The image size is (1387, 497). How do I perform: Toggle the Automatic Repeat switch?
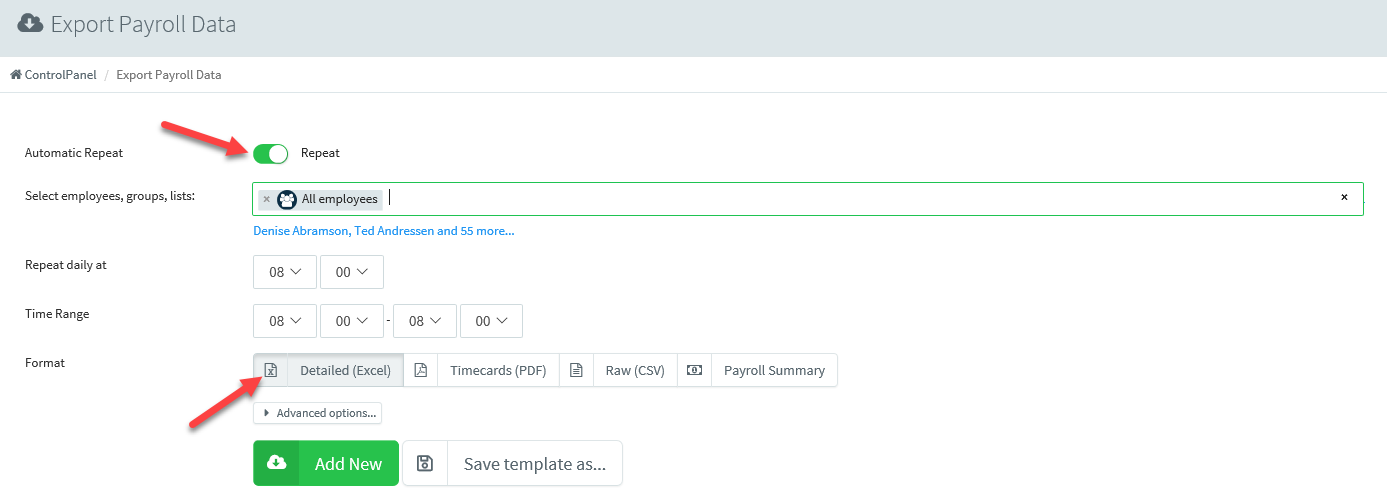[270, 153]
